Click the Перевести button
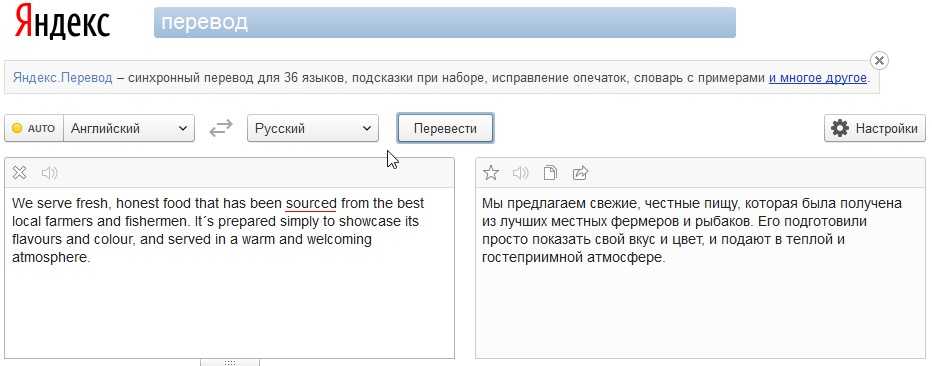This screenshot has height=366, width=932. coord(445,128)
